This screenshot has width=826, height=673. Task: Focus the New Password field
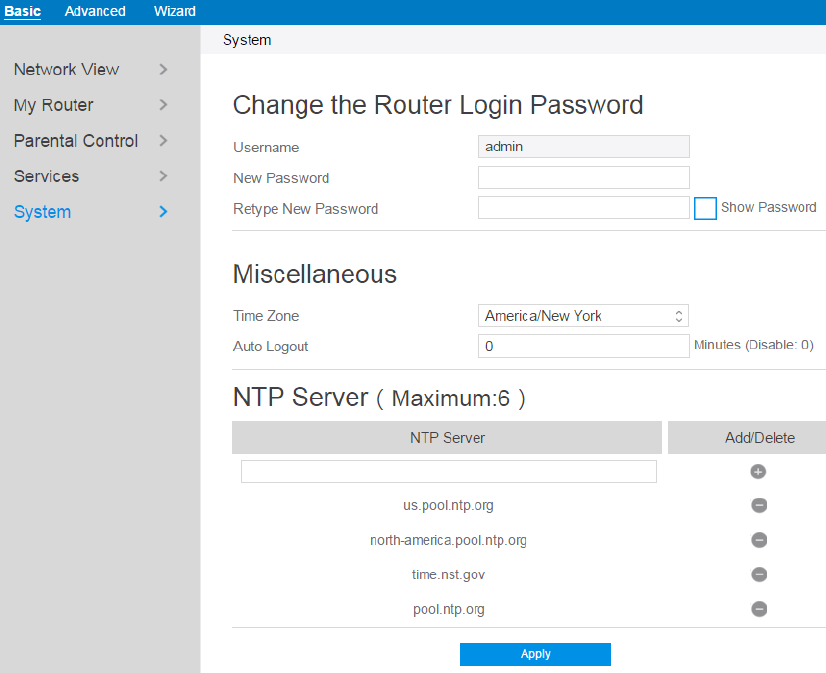583,178
